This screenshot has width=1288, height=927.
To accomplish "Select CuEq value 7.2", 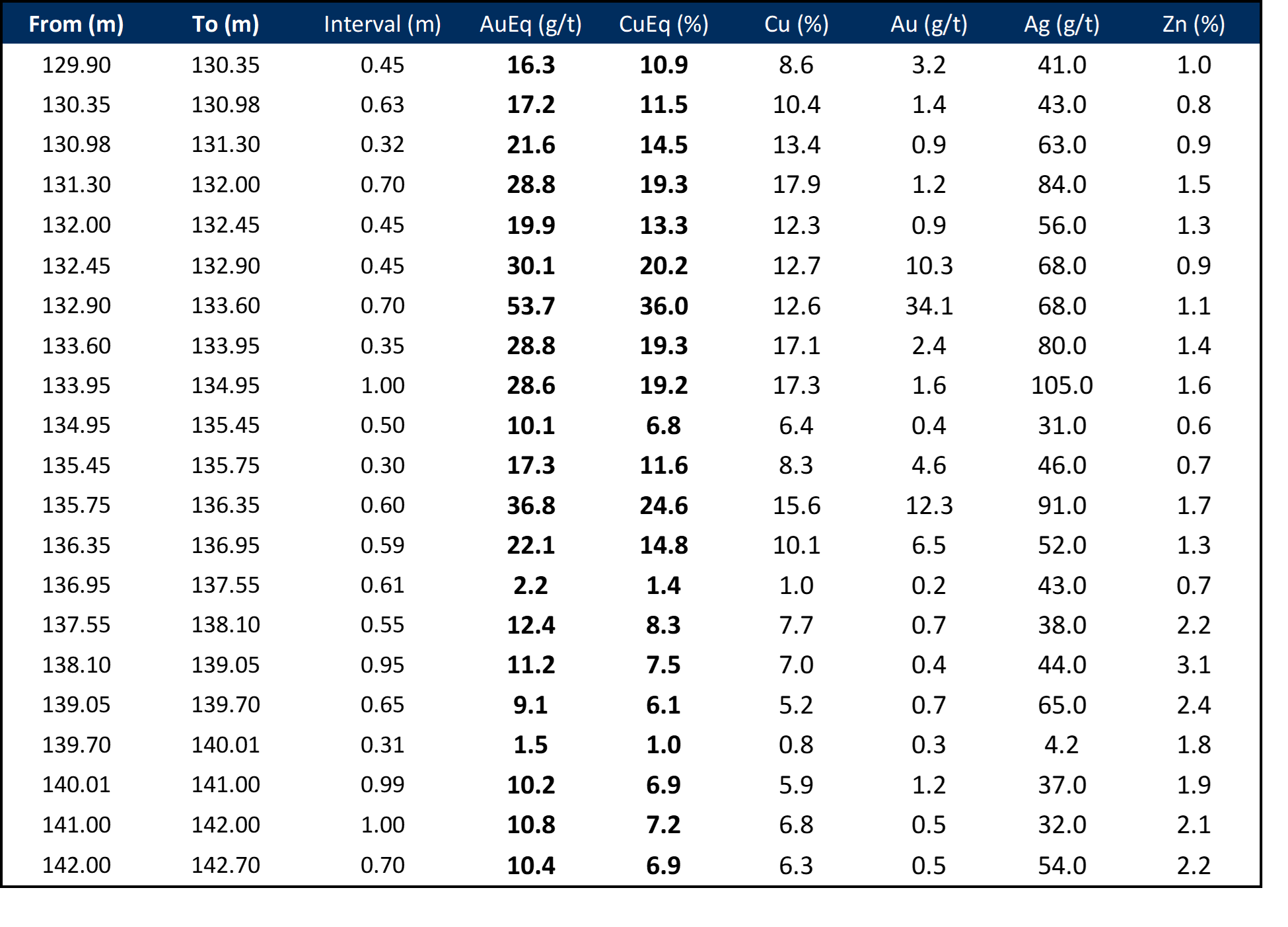I will (x=664, y=825).
